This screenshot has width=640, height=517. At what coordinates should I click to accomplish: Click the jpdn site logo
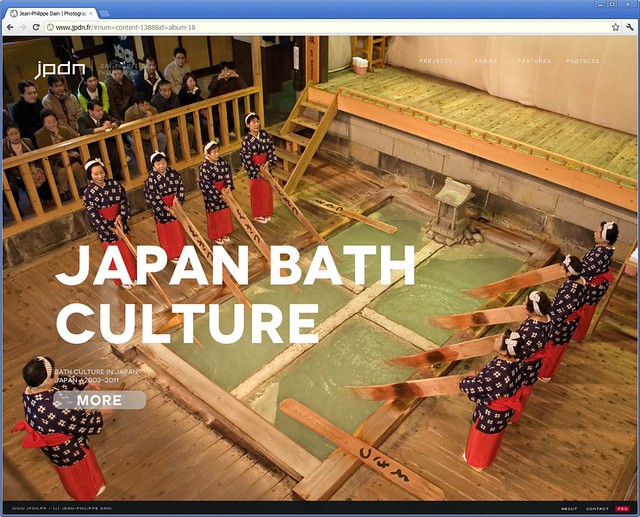pyautogui.click(x=60, y=69)
